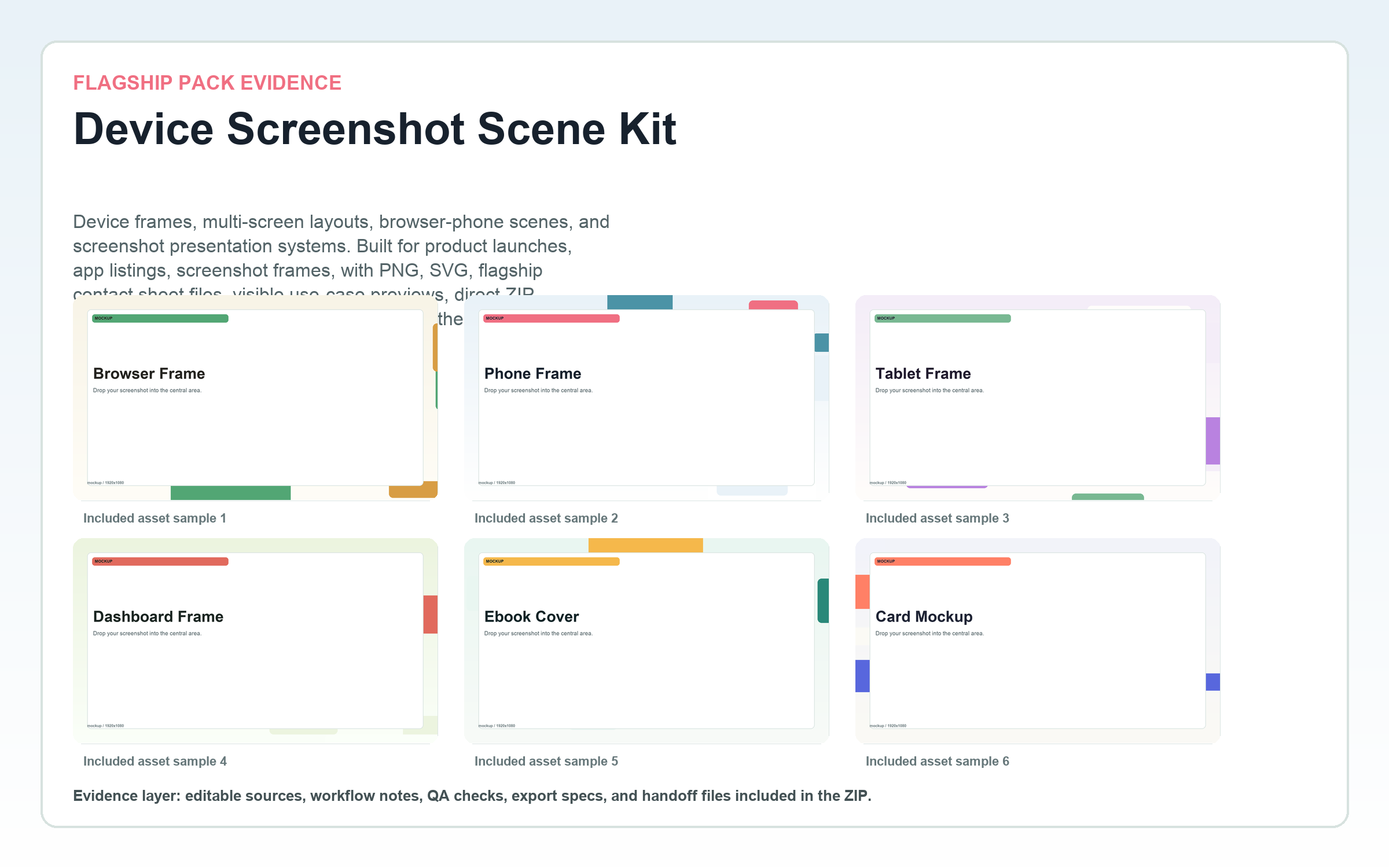
Task: Click the 'Tablet Frame' title text
Action: 923,374
